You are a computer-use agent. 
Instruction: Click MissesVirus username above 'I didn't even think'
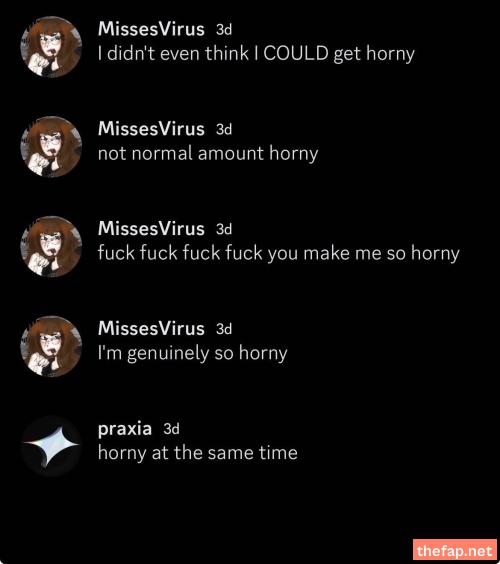pos(151,29)
